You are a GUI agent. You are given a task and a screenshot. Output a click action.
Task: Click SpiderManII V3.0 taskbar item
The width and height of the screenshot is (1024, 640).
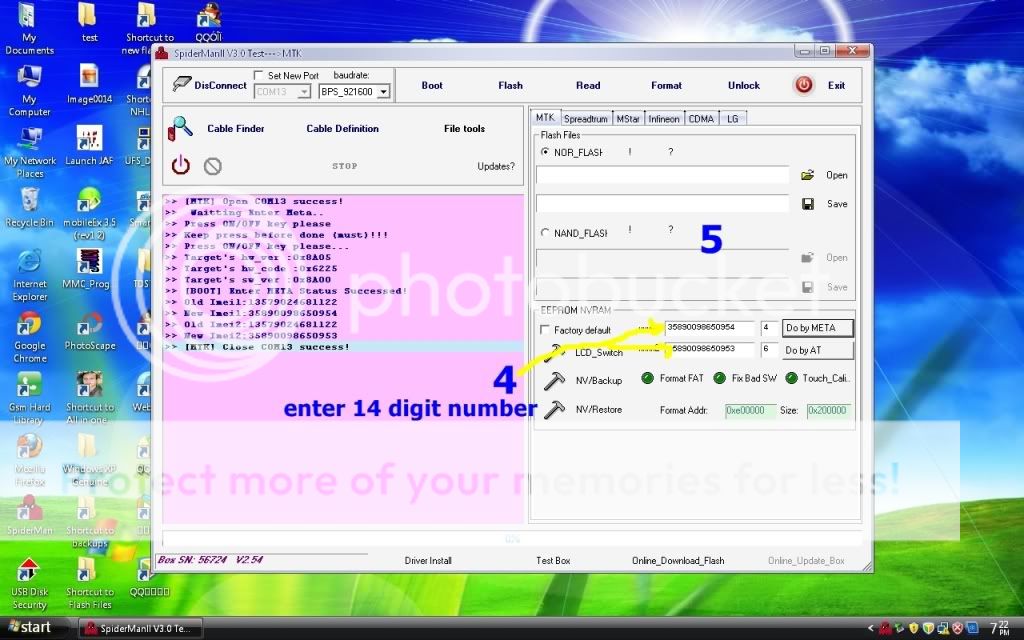(140, 628)
